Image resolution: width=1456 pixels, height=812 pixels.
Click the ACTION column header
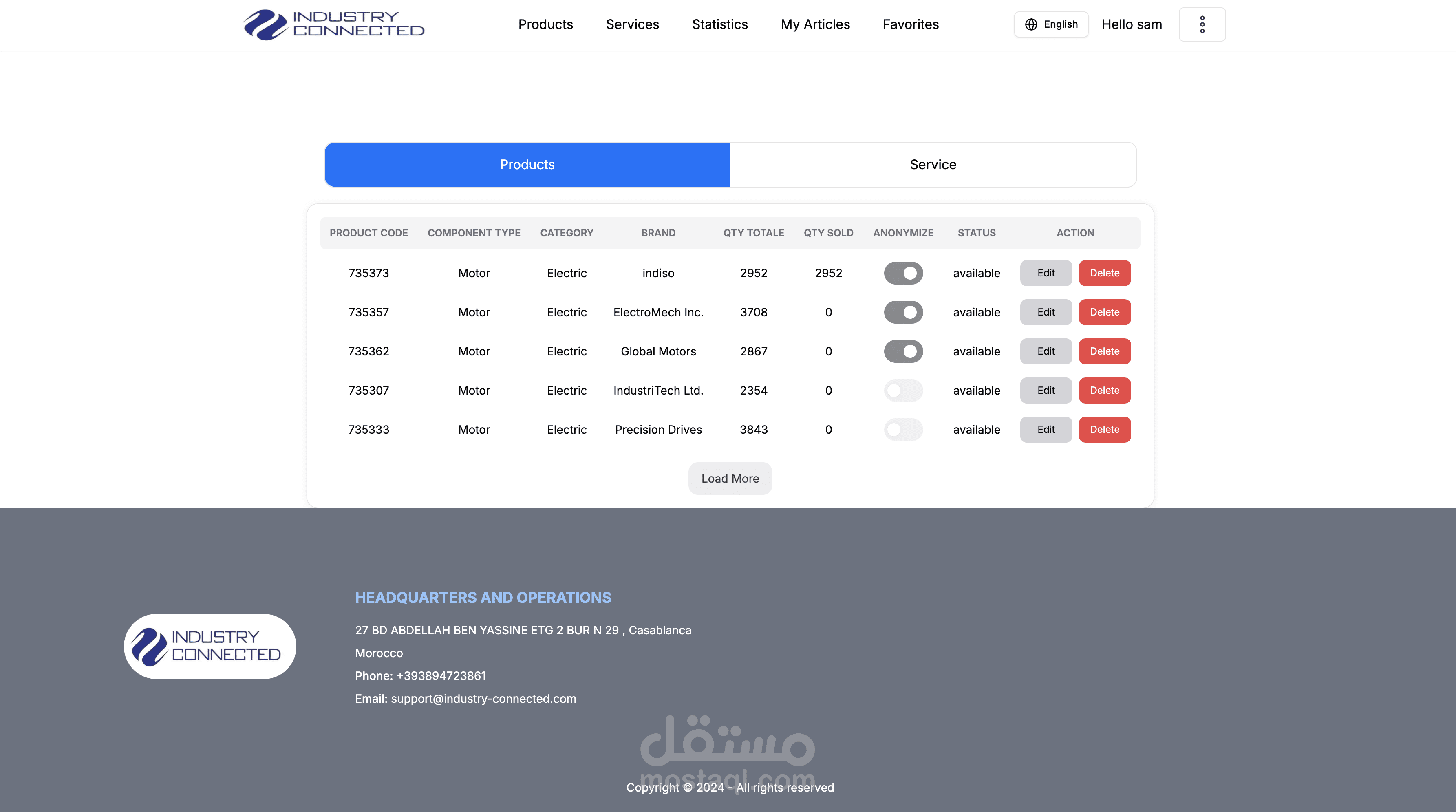[x=1075, y=233]
